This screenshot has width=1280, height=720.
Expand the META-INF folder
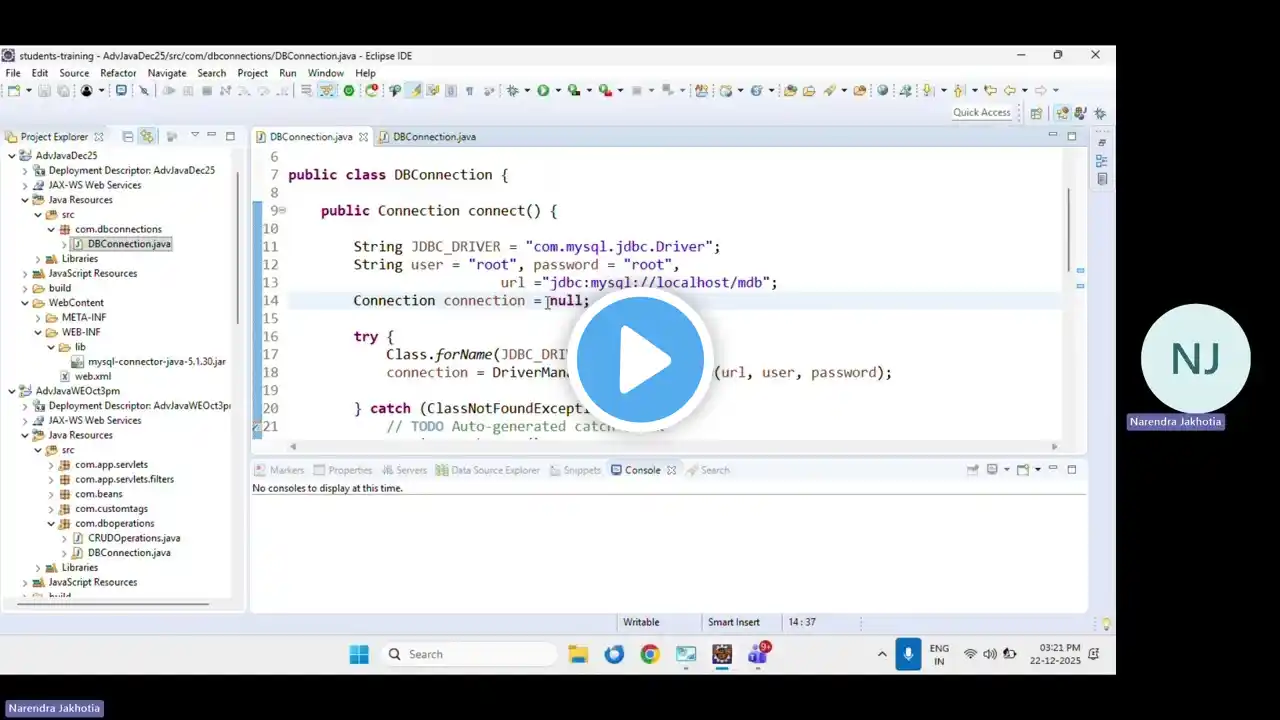pos(38,318)
